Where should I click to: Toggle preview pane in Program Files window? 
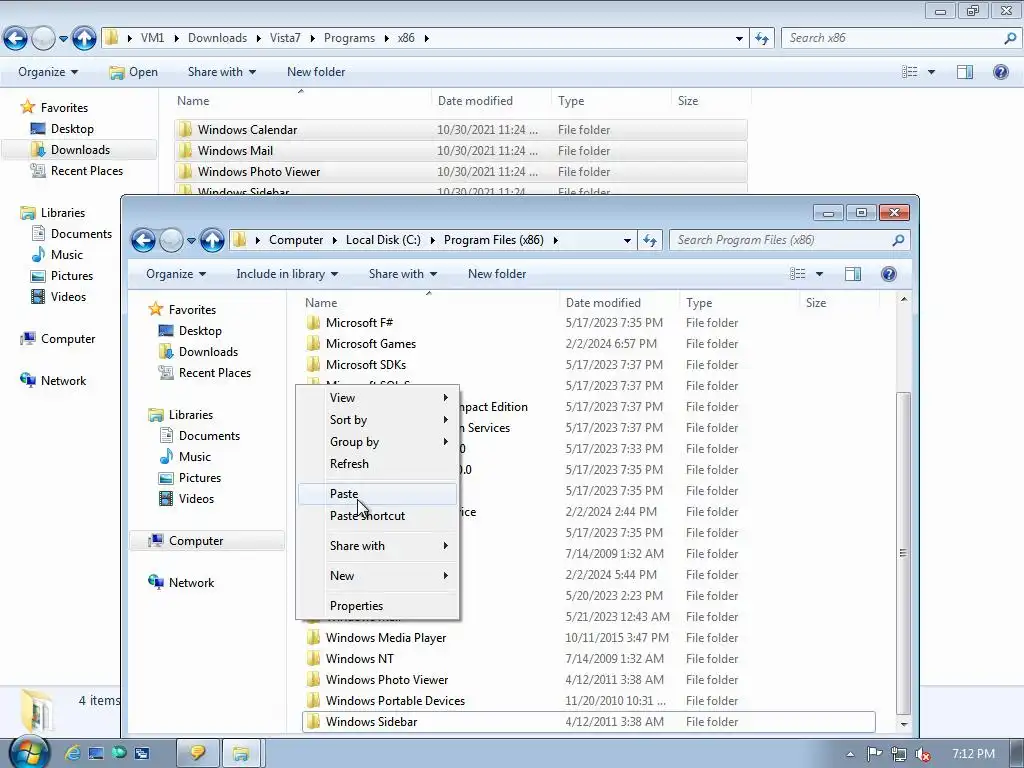pyautogui.click(x=853, y=274)
